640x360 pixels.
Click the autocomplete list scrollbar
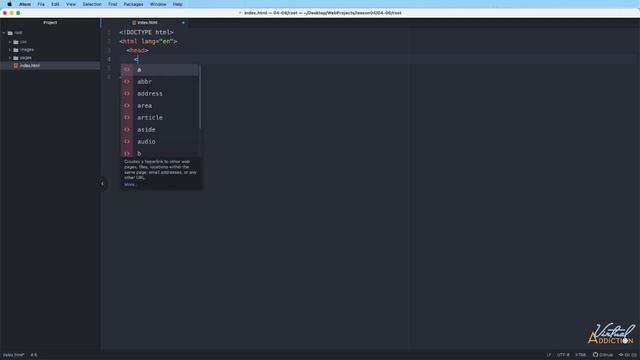(x=200, y=96)
